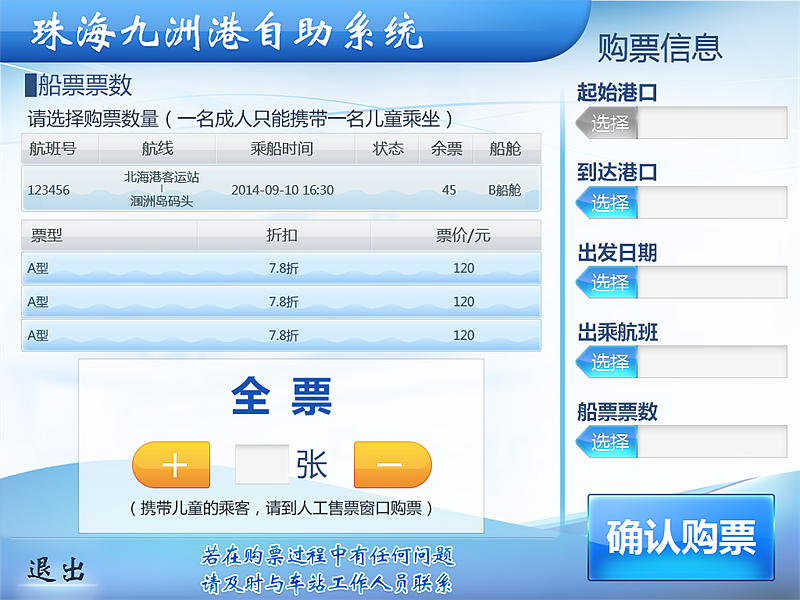Click the orange plus button to add ticket
The image size is (800, 600).
point(171,464)
